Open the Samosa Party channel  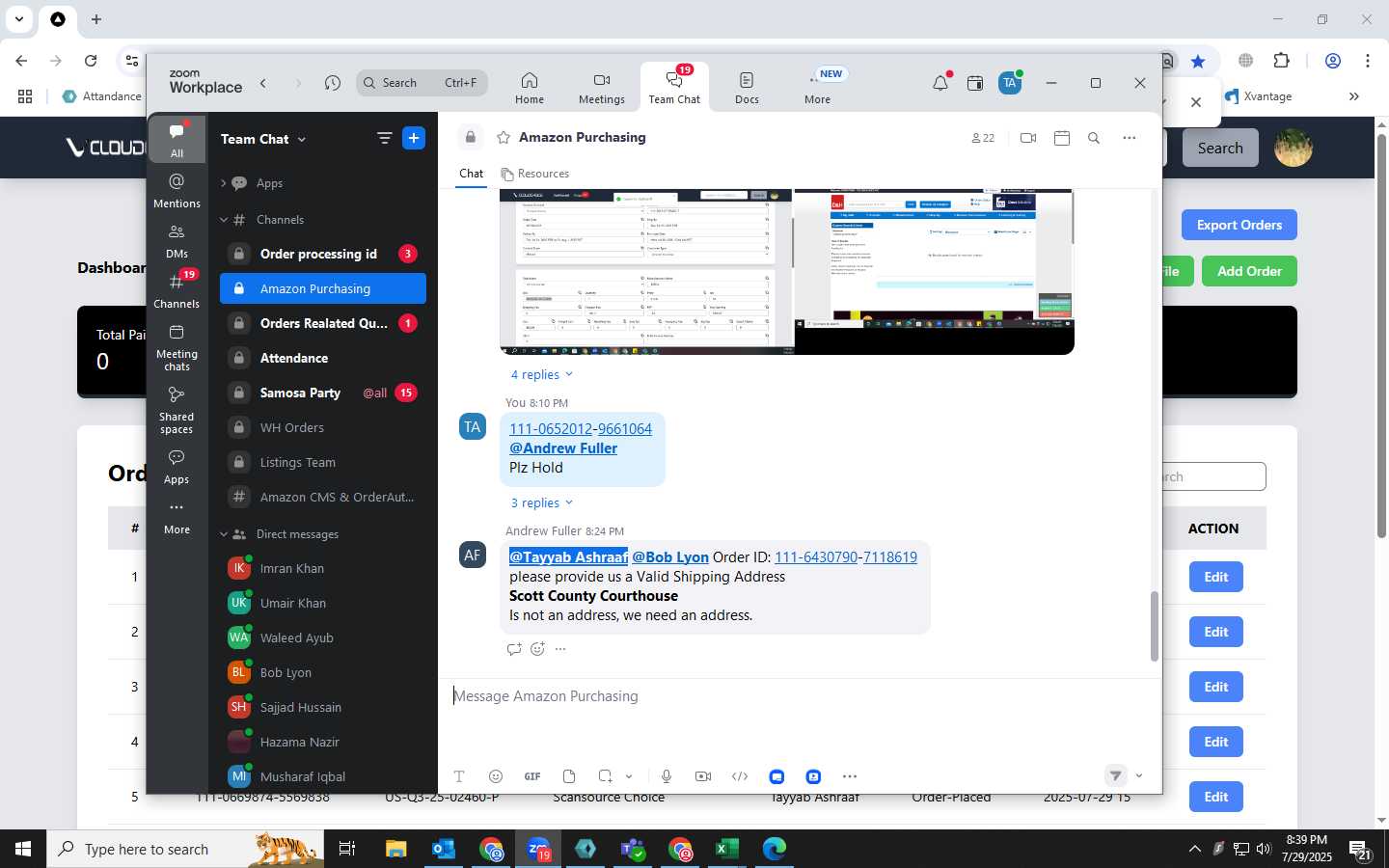point(323,393)
